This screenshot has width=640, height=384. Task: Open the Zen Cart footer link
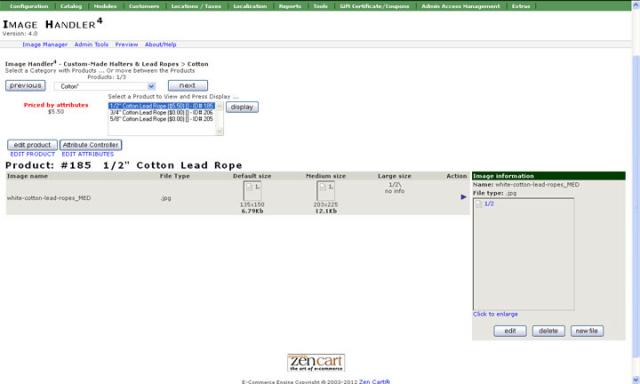374,382
